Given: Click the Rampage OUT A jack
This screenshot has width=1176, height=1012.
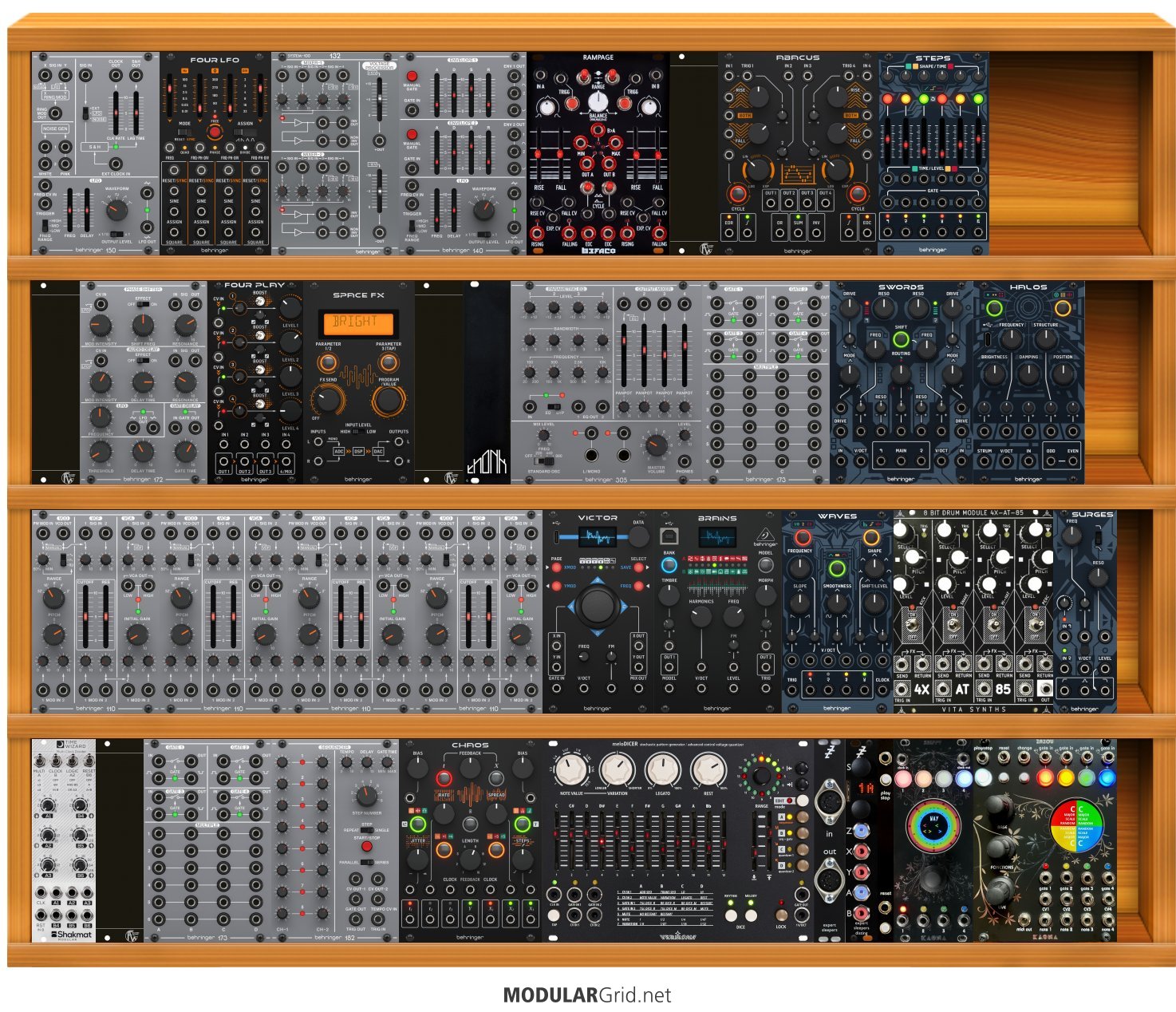Looking at the screenshot, I should pyautogui.click(x=587, y=164).
